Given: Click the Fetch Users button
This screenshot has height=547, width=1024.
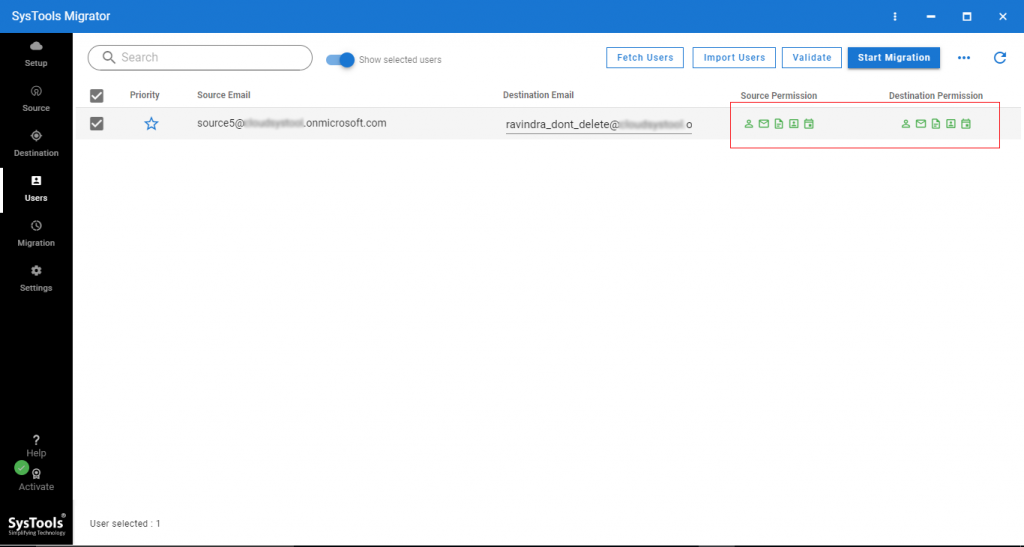Looking at the screenshot, I should coord(645,57).
